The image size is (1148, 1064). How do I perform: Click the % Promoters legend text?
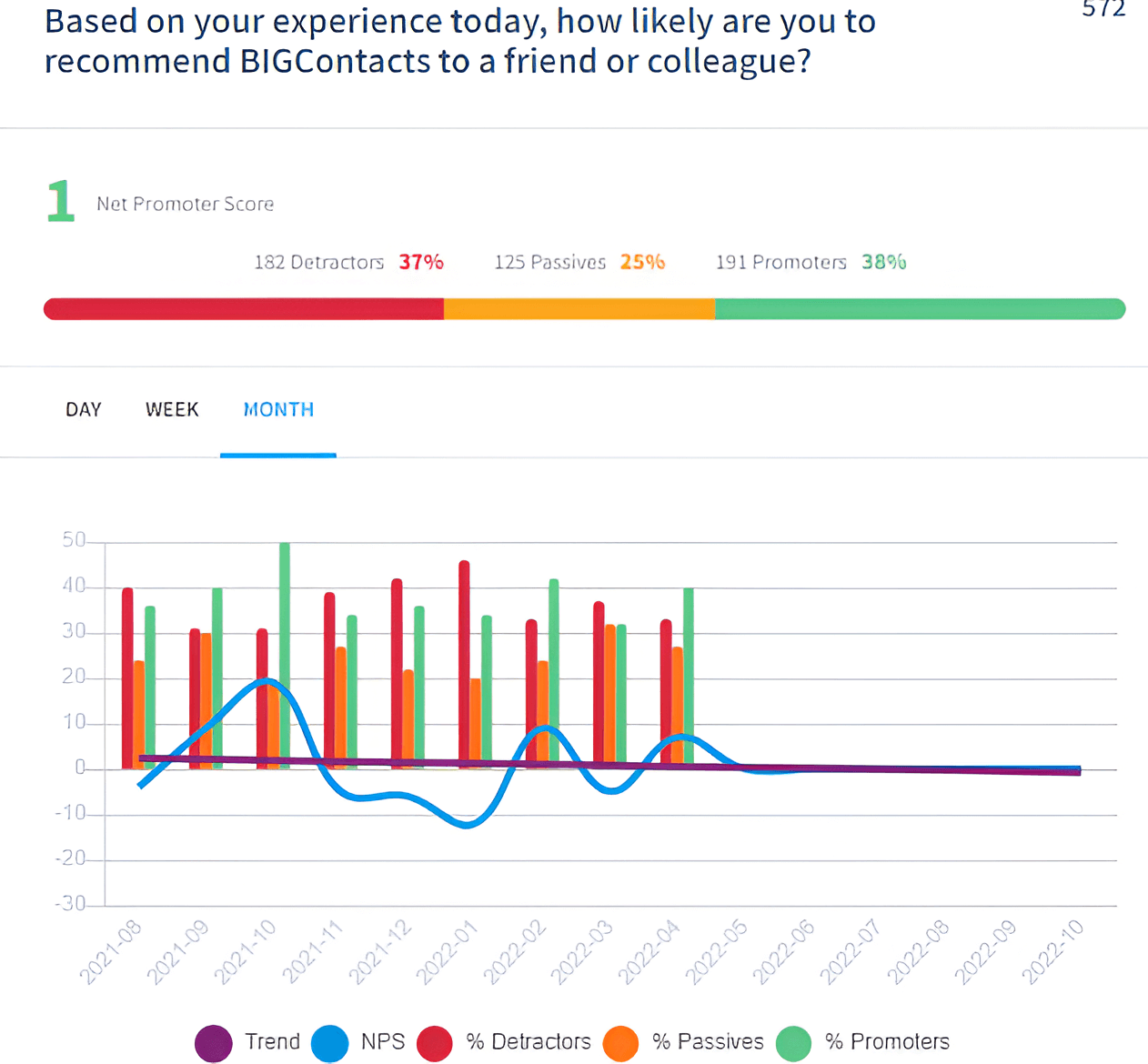tap(887, 1042)
